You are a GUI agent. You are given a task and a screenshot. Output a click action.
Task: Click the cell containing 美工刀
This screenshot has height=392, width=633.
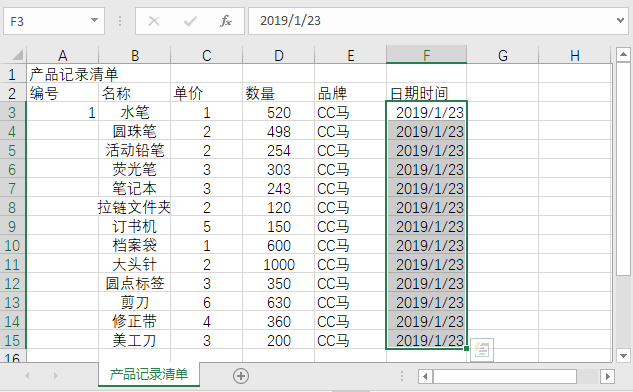[134, 340]
